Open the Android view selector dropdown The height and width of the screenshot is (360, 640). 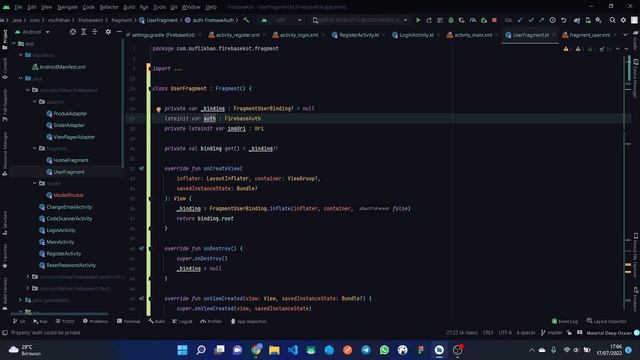coord(32,32)
